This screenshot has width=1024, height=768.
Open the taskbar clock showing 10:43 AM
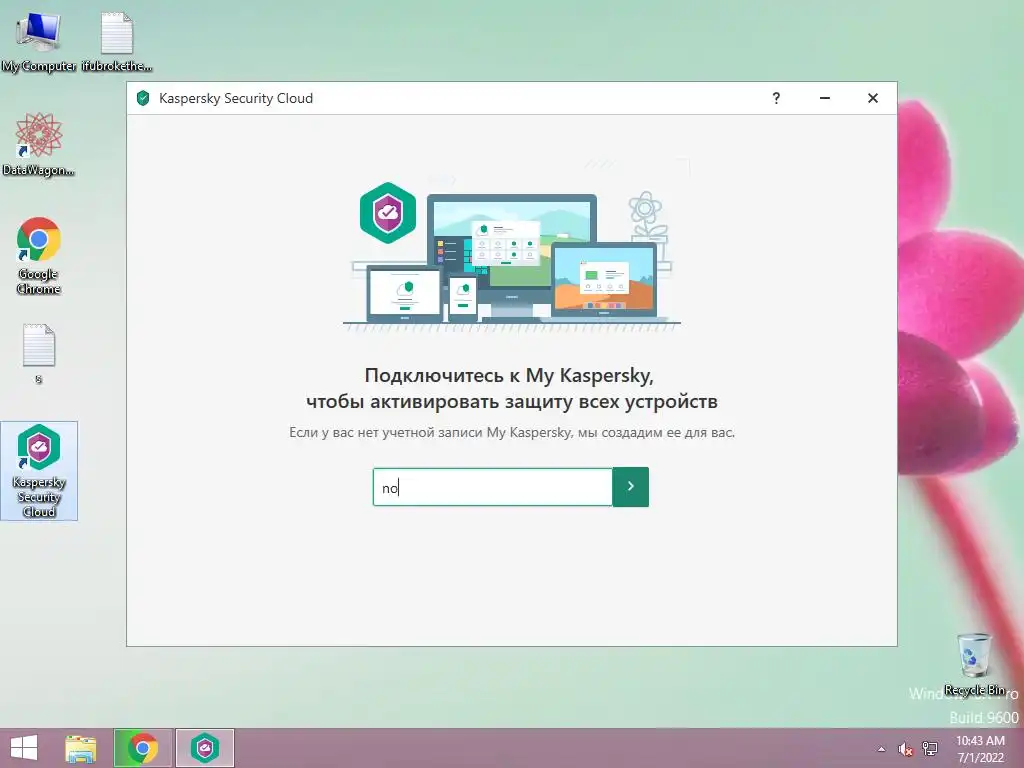(x=980, y=749)
